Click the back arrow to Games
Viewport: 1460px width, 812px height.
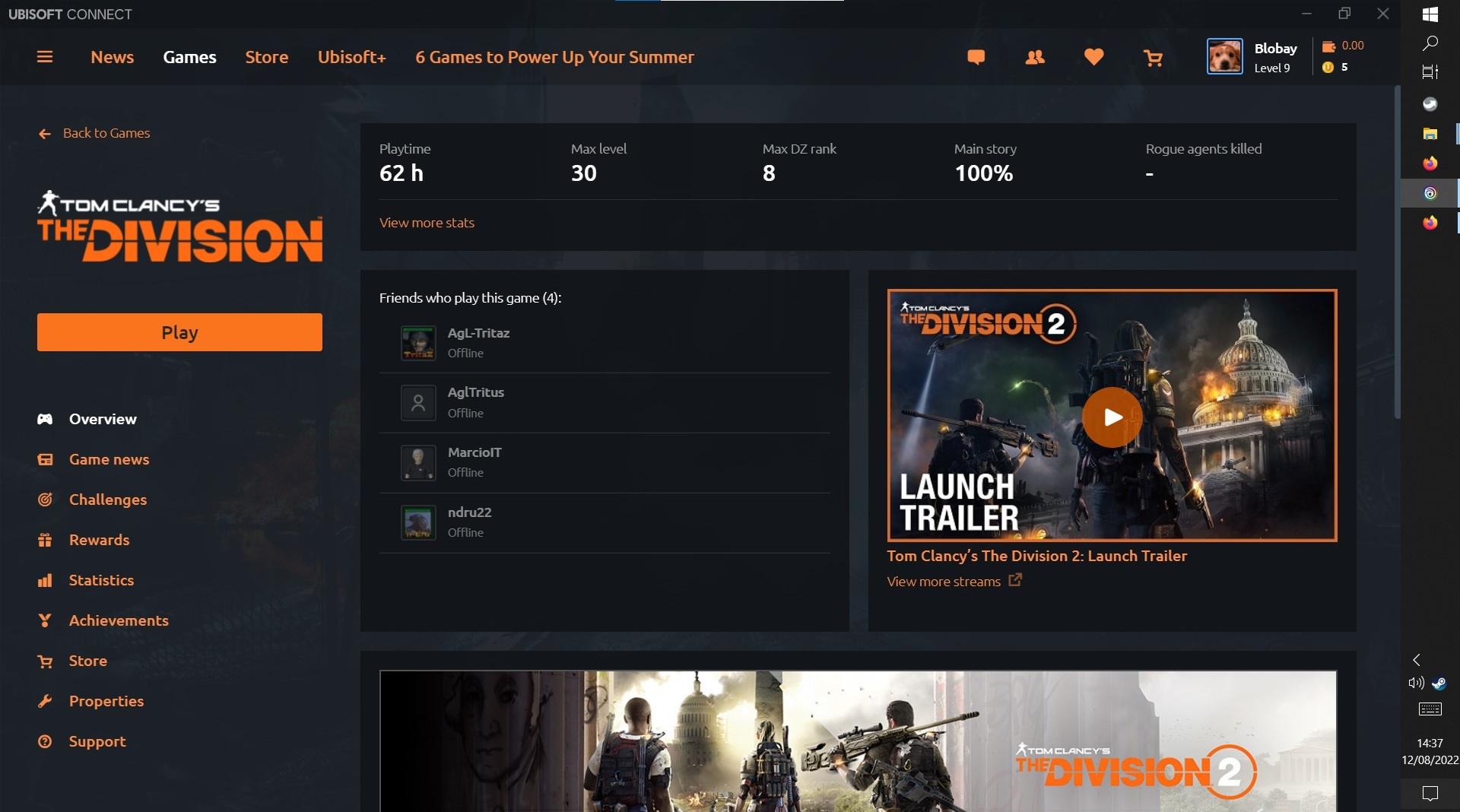(45, 134)
